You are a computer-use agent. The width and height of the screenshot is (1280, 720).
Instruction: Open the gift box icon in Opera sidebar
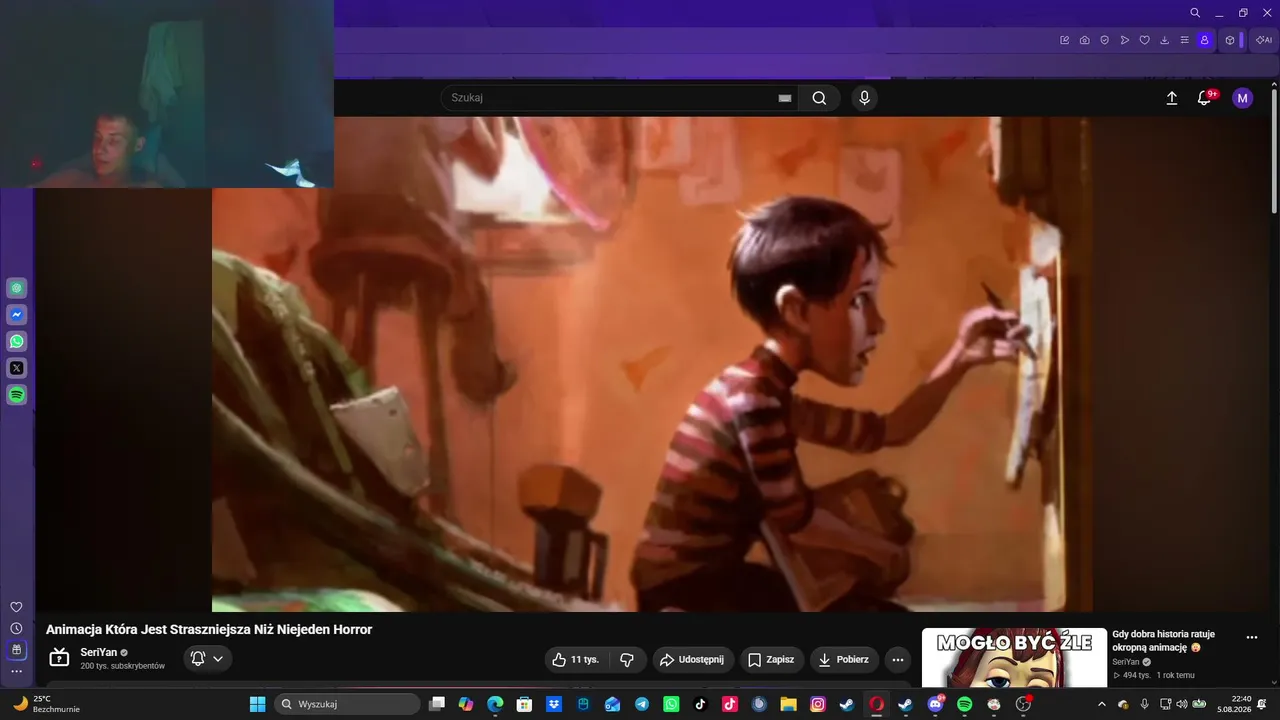(x=16, y=650)
